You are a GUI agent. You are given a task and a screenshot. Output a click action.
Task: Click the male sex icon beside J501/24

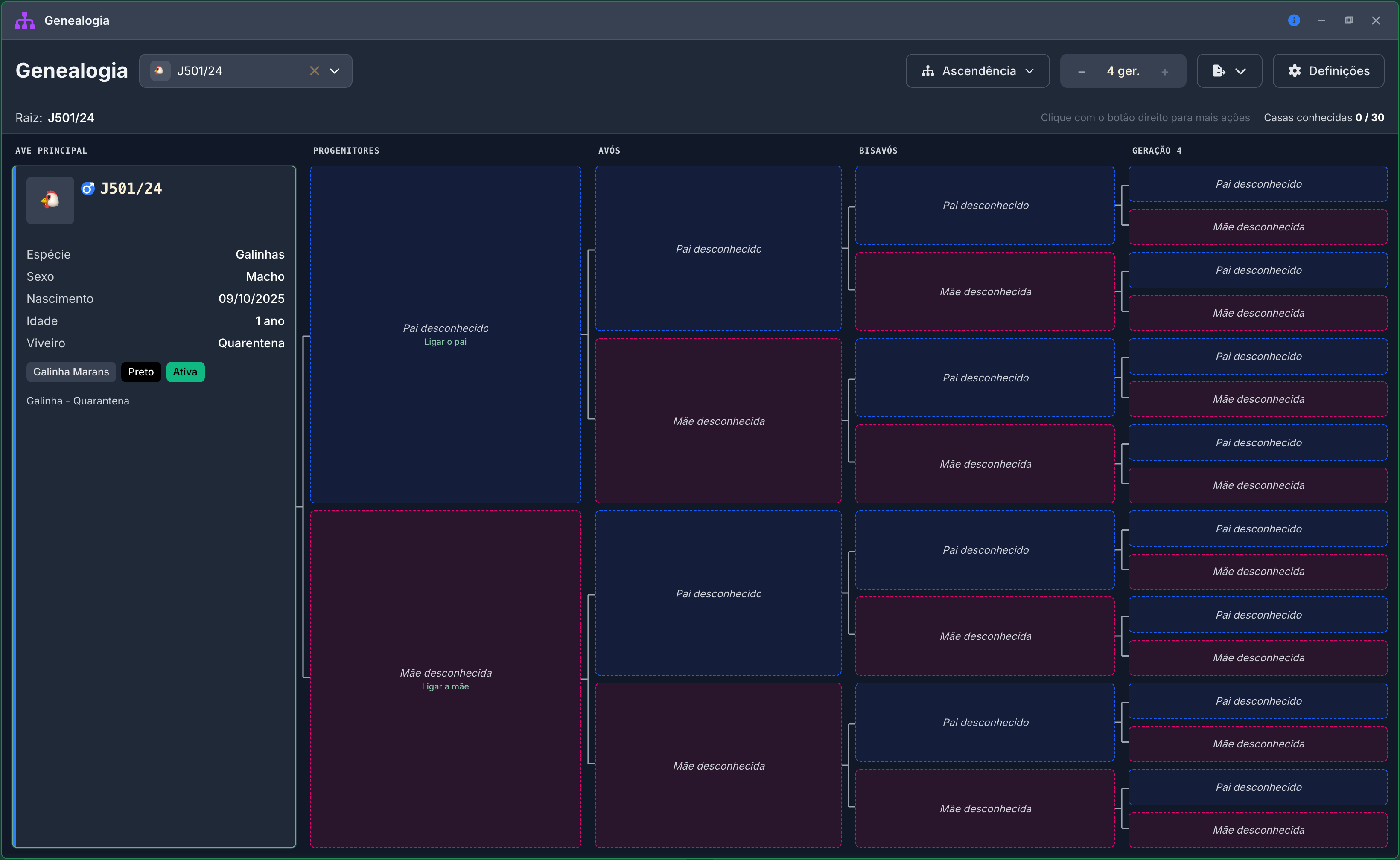coord(87,188)
